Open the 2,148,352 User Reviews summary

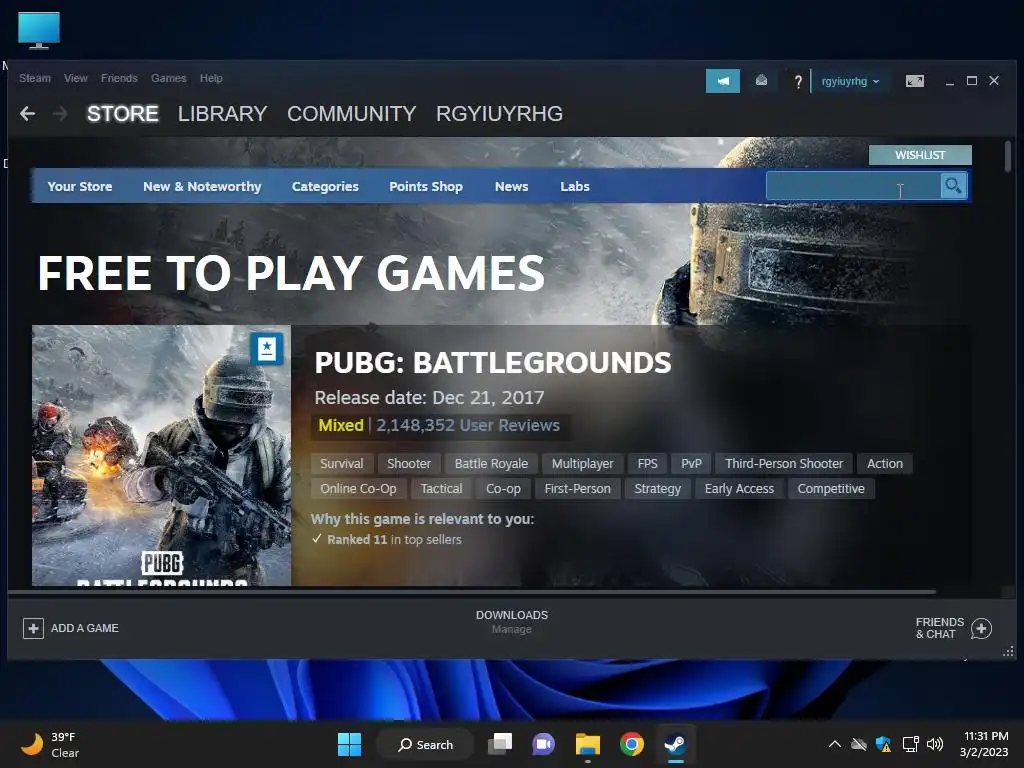468,425
